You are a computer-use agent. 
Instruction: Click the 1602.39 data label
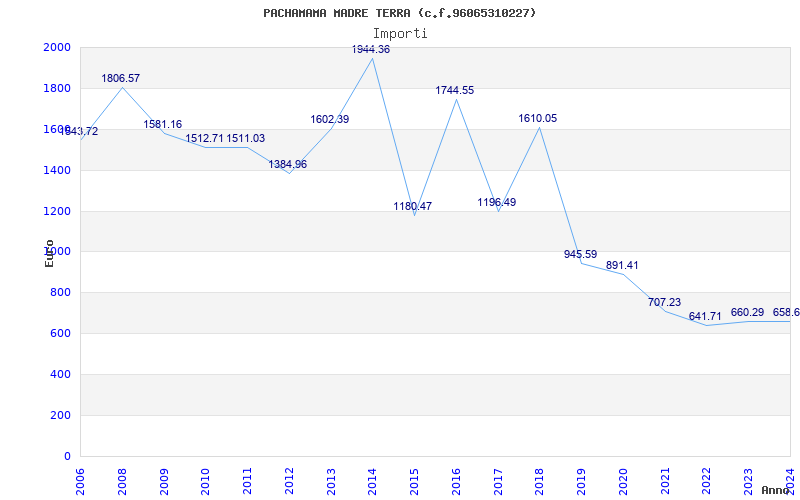[330, 119]
